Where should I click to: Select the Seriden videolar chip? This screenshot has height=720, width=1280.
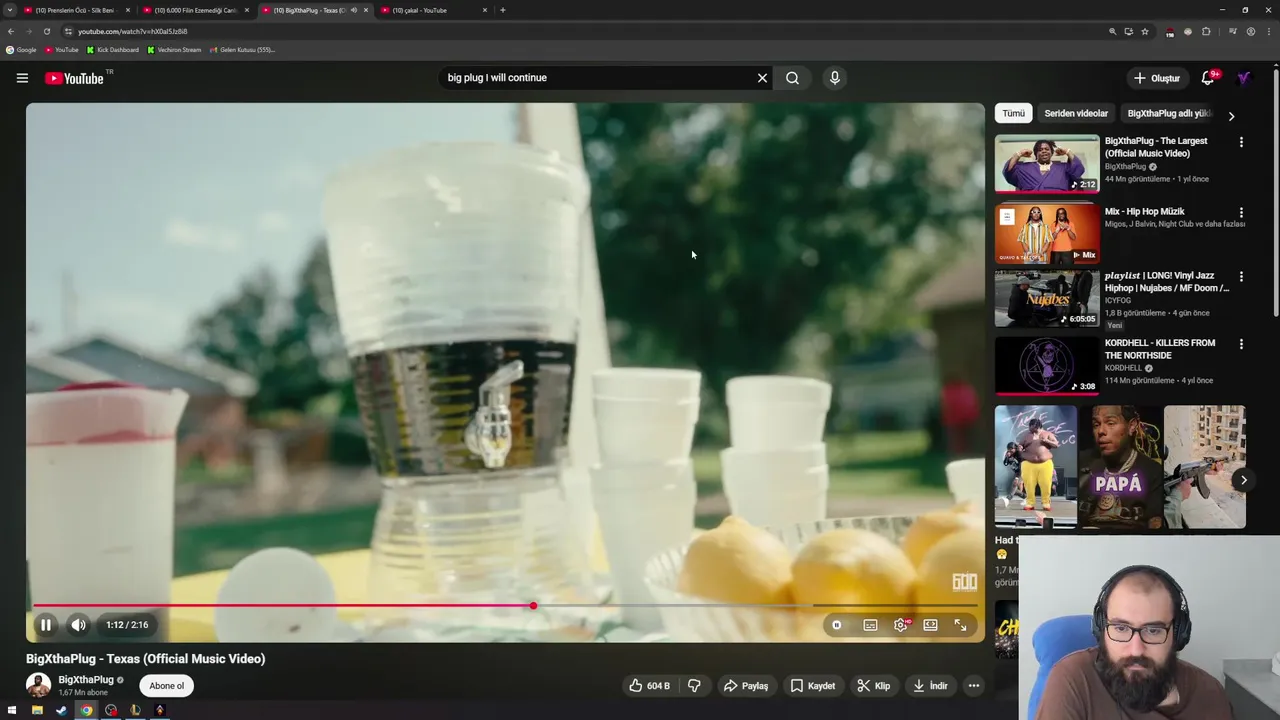(1076, 113)
